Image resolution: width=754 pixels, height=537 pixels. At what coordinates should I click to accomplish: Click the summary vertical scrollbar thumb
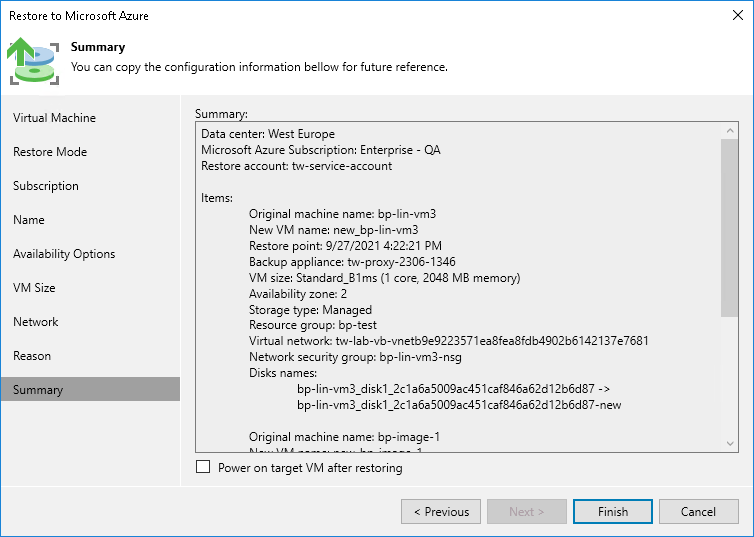pyautogui.click(x=730, y=228)
